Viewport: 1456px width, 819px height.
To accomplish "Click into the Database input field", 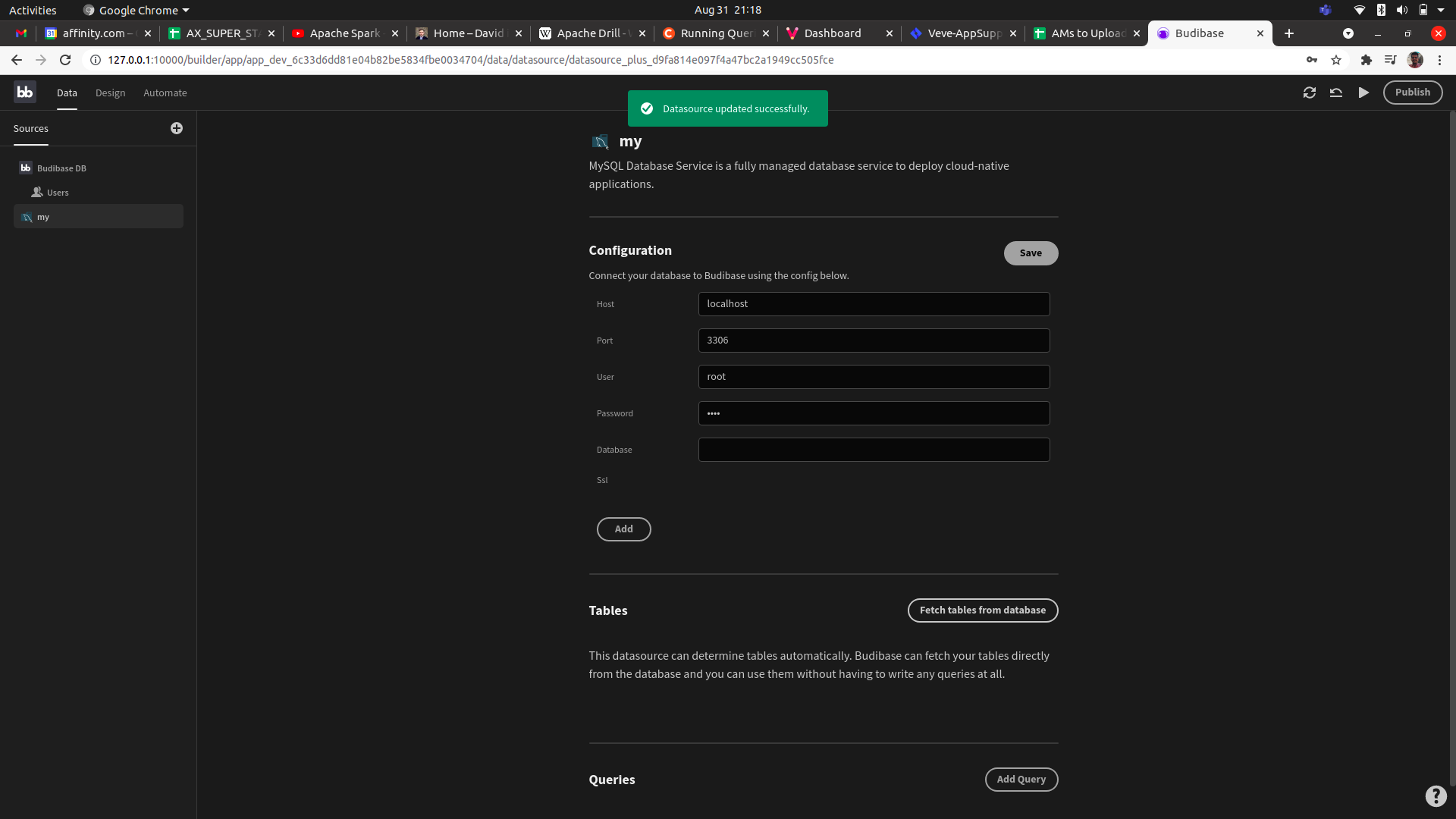I will (x=874, y=450).
